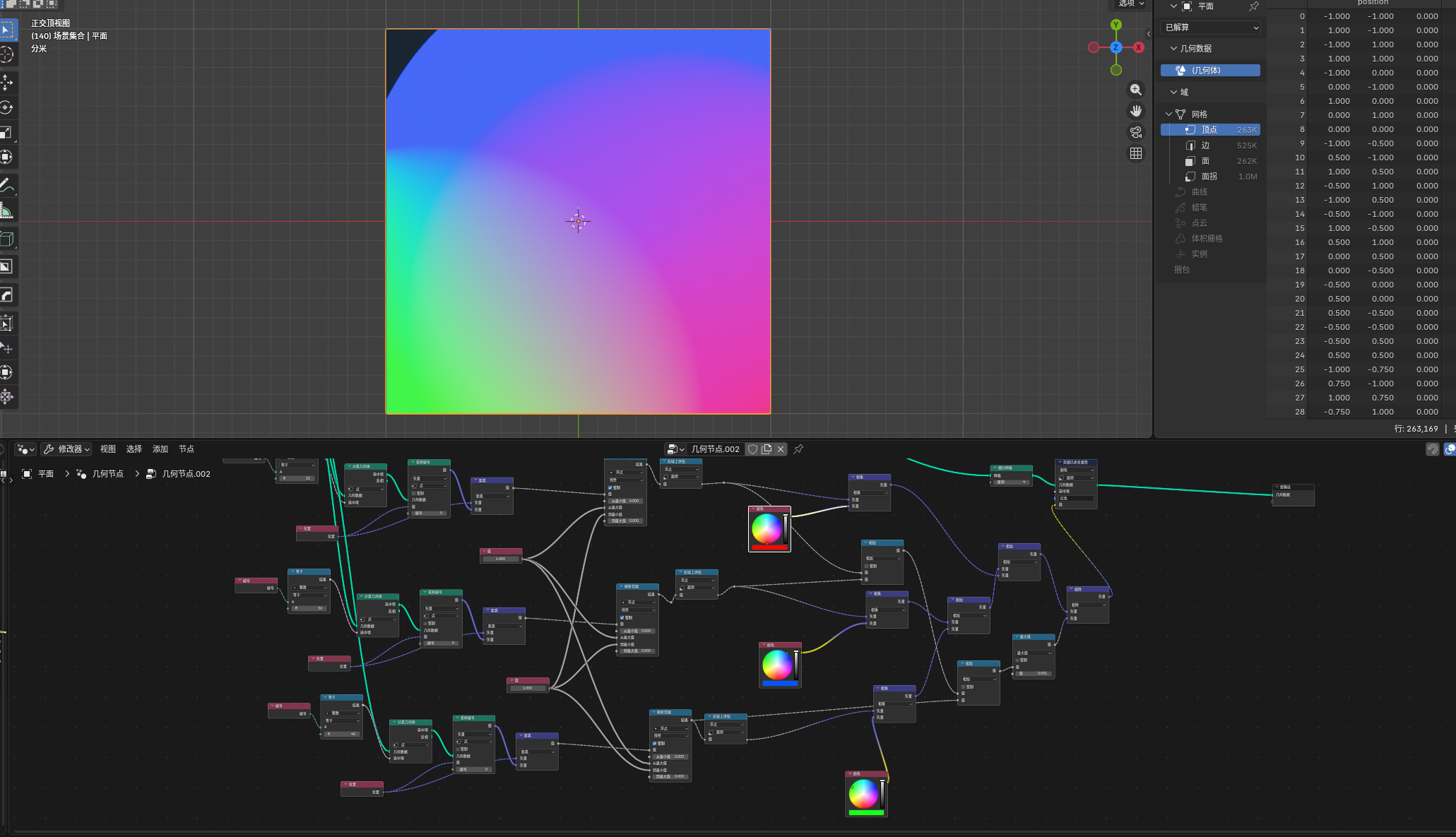
Task: Click the Z axis on navigation gizmo
Action: click(x=1116, y=47)
